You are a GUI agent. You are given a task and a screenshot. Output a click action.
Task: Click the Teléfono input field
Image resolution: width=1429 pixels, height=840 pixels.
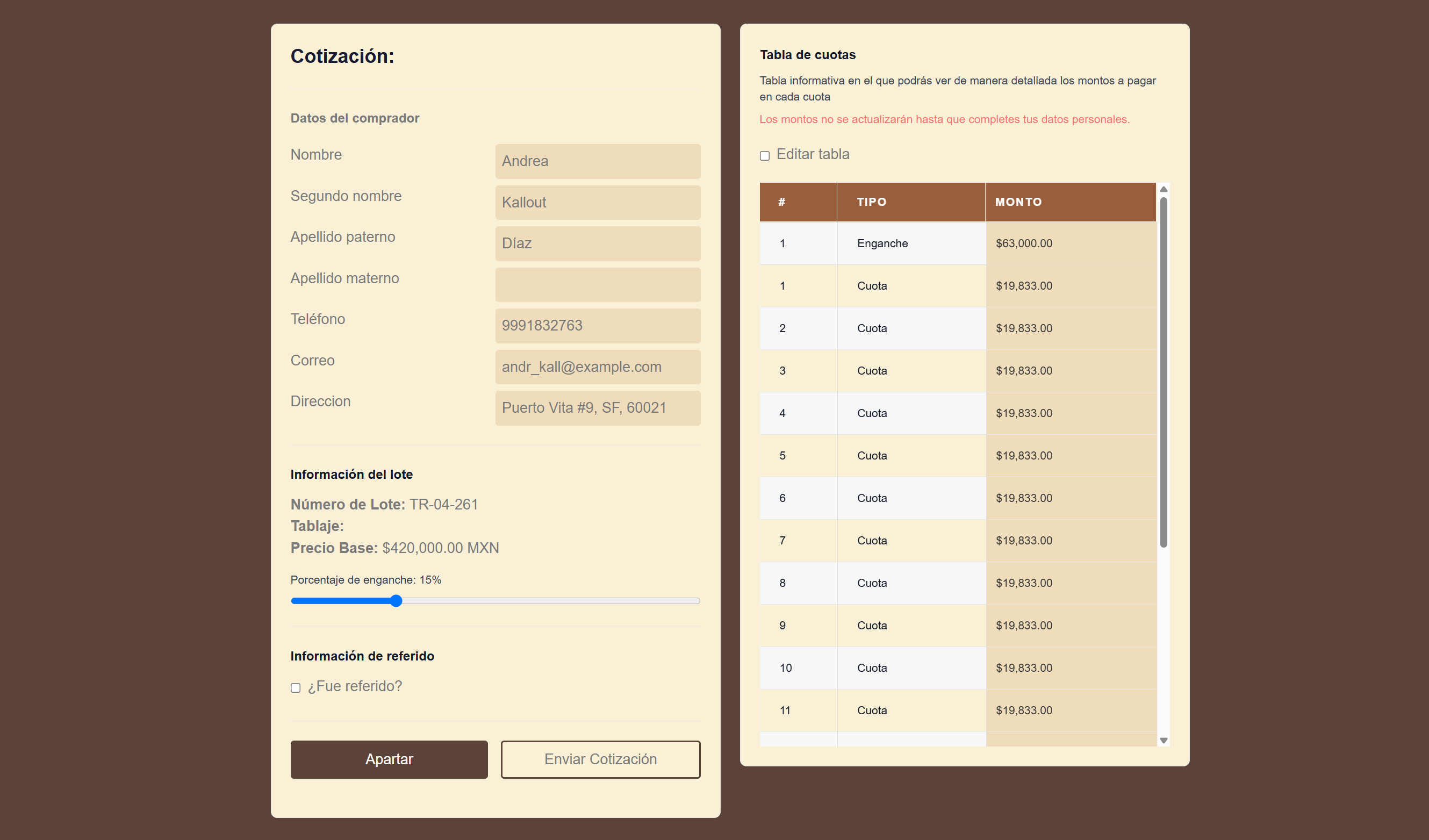[597, 326]
